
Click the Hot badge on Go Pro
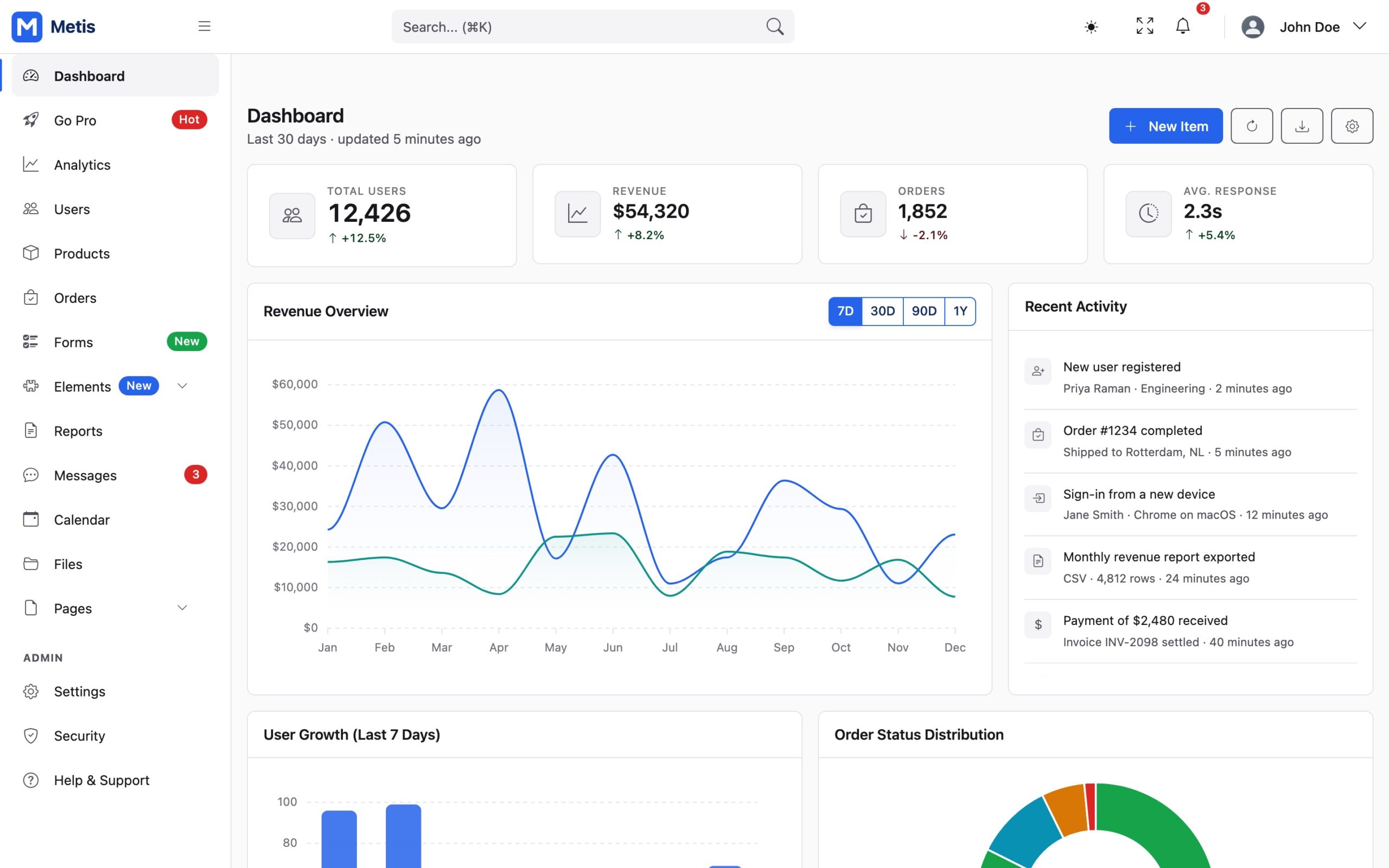pos(189,119)
